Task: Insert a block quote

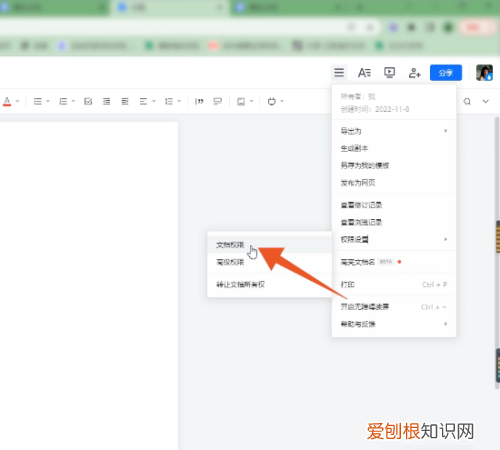Action: pos(199,101)
